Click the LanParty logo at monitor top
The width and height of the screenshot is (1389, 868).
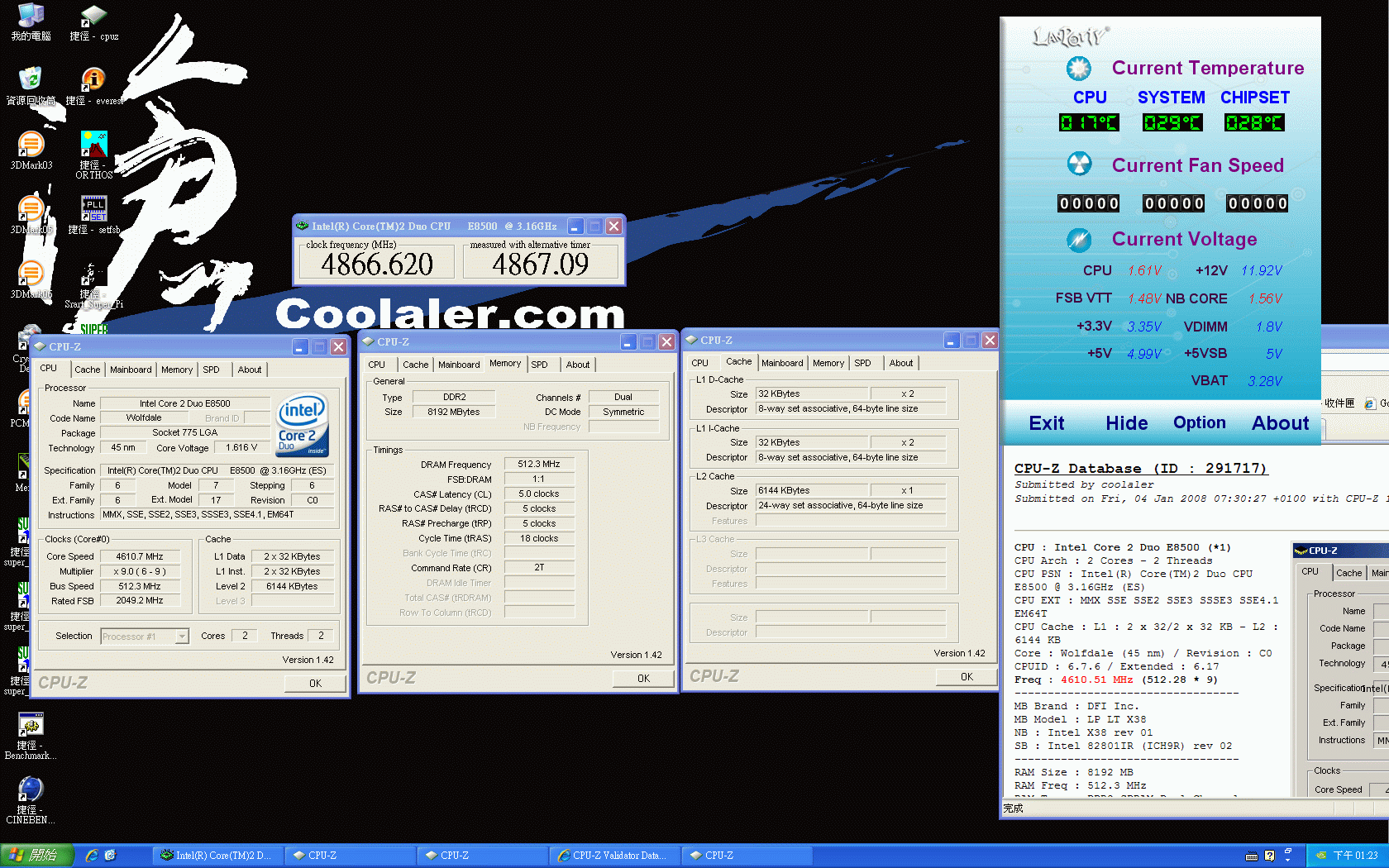1071,36
